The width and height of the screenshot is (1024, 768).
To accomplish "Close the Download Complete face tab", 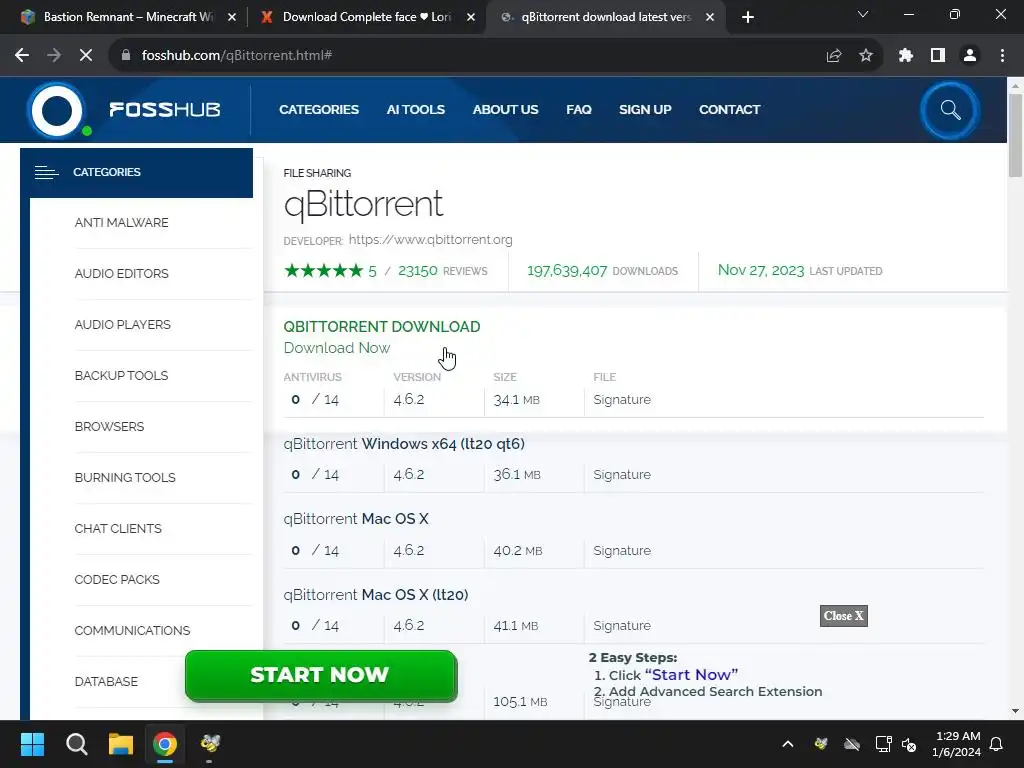I will pos(471,17).
